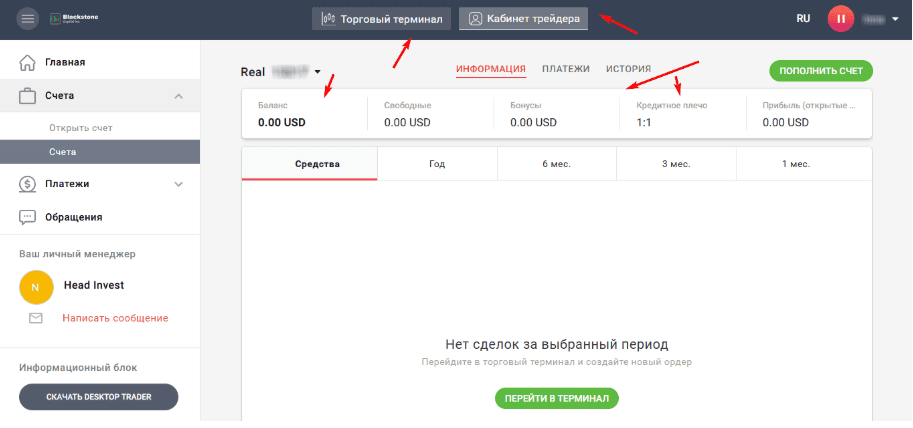
Task: Select the Средства chart tab
Action: pos(310,164)
